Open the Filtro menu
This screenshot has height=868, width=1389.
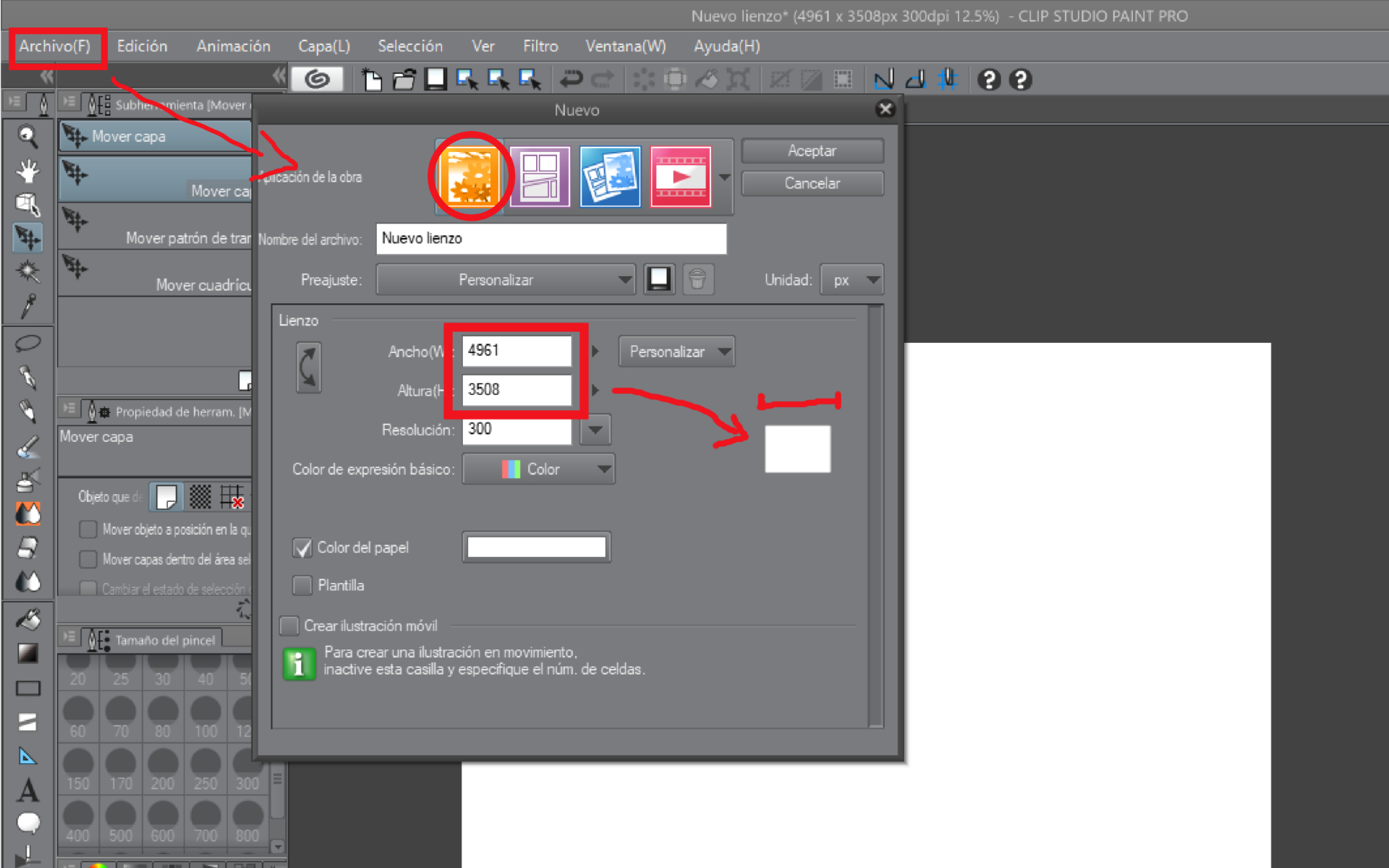[x=540, y=46]
